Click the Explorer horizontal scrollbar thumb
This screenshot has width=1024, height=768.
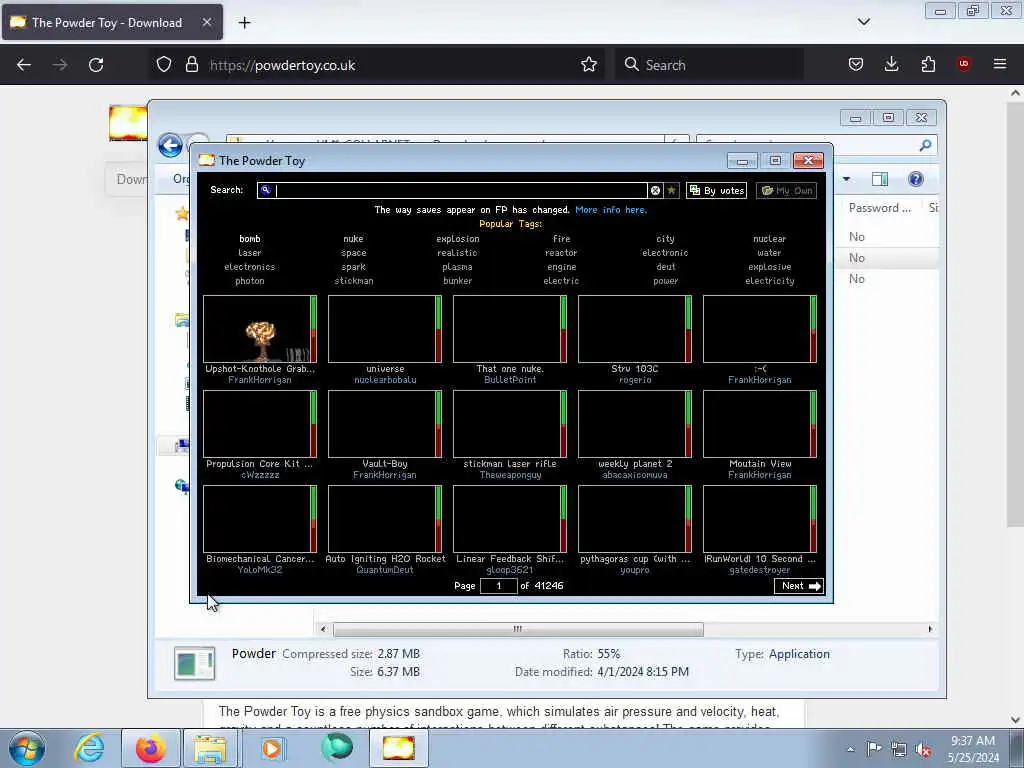click(518, 629)
